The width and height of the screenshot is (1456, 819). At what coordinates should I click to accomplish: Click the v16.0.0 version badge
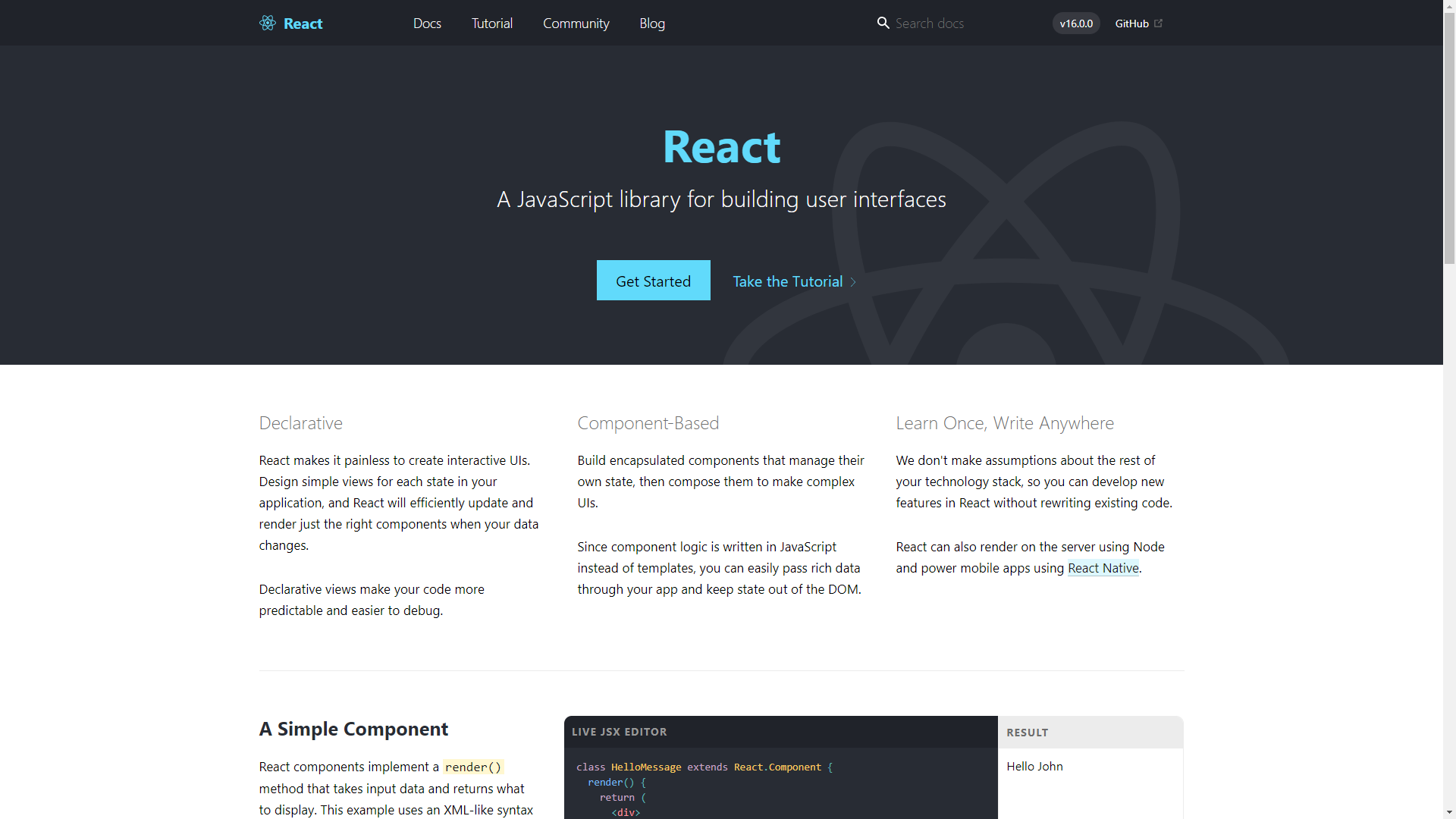coord(1076,24)
